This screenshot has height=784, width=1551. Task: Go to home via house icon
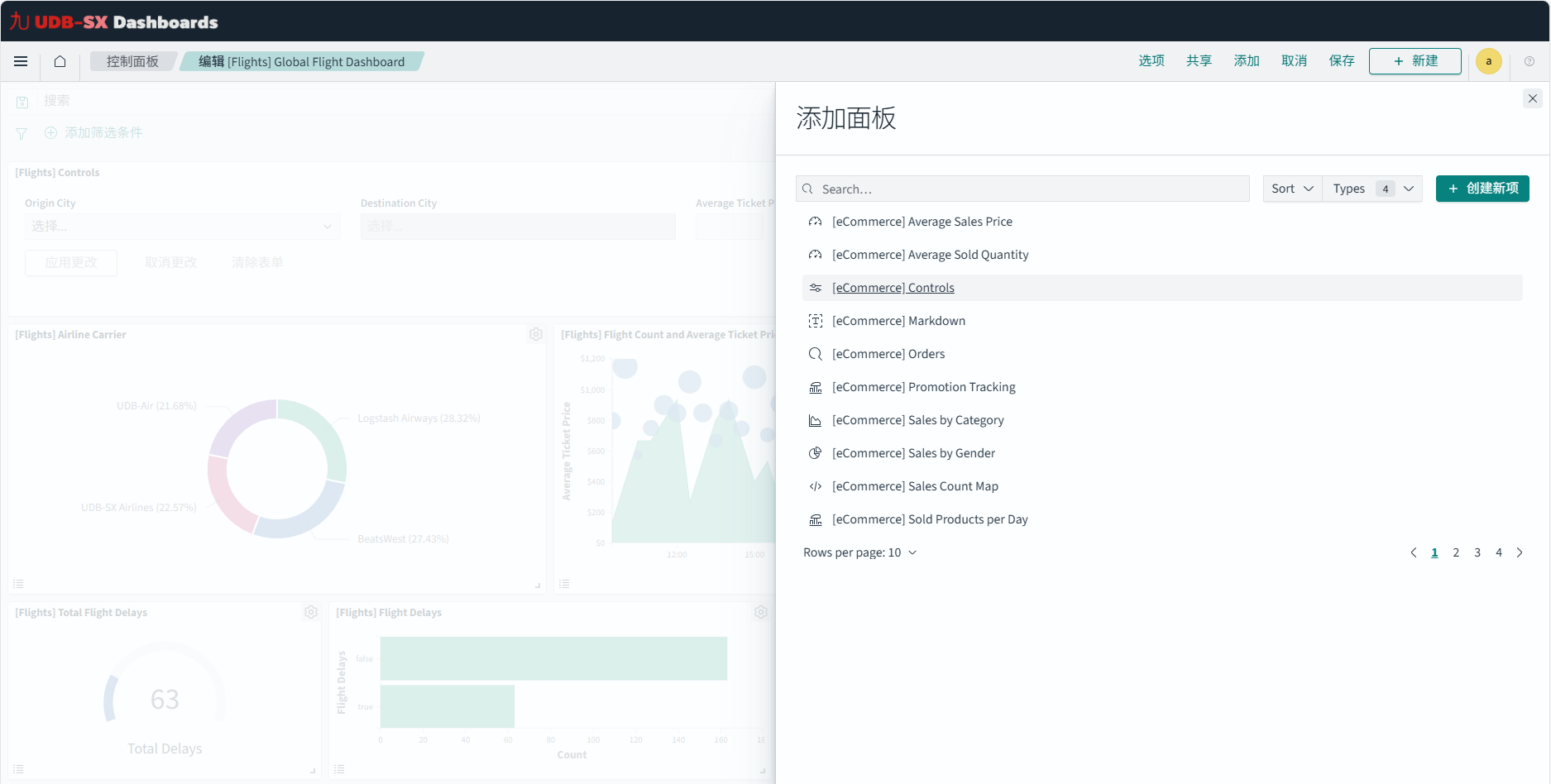pos(60,61)
